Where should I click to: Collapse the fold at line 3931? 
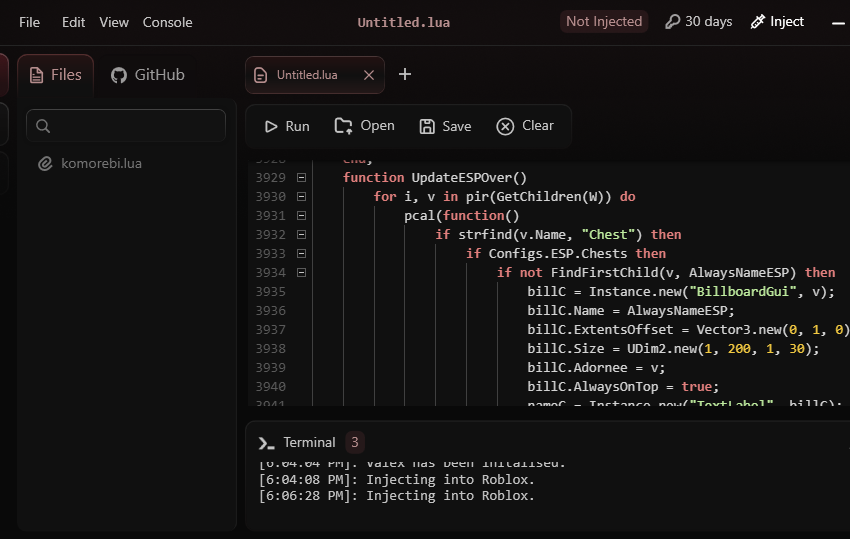(x=301, y=216)
